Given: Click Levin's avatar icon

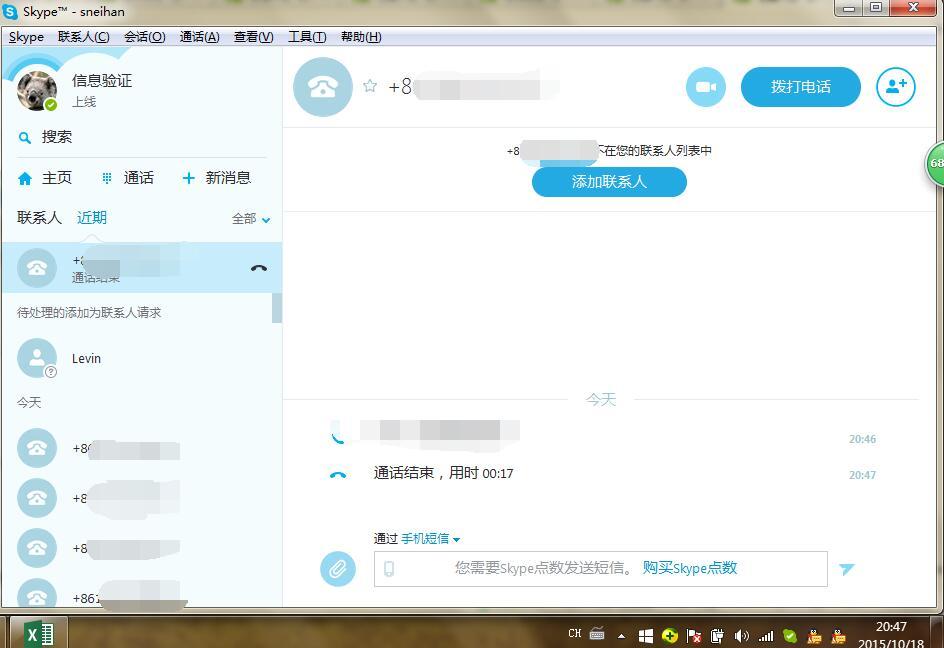Looking at the screenshot, I should [x=37, y=358].
